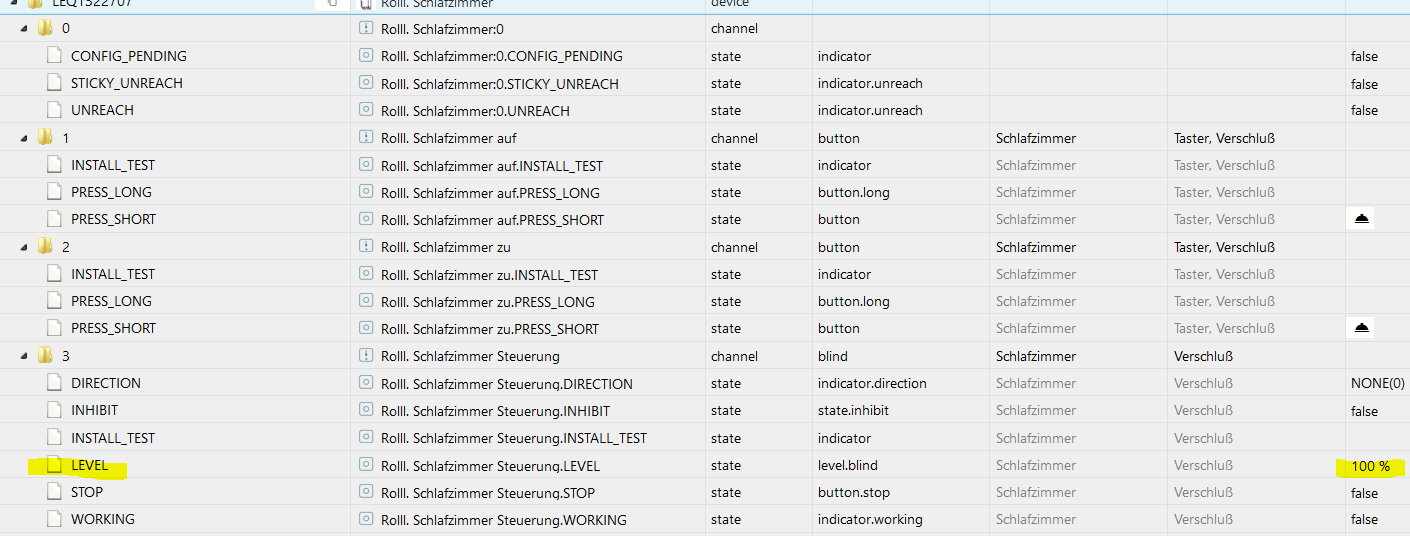Click the 'false' value of INHIBIT
This screenshot has width=1410, height=536.
coord(1364,411)
